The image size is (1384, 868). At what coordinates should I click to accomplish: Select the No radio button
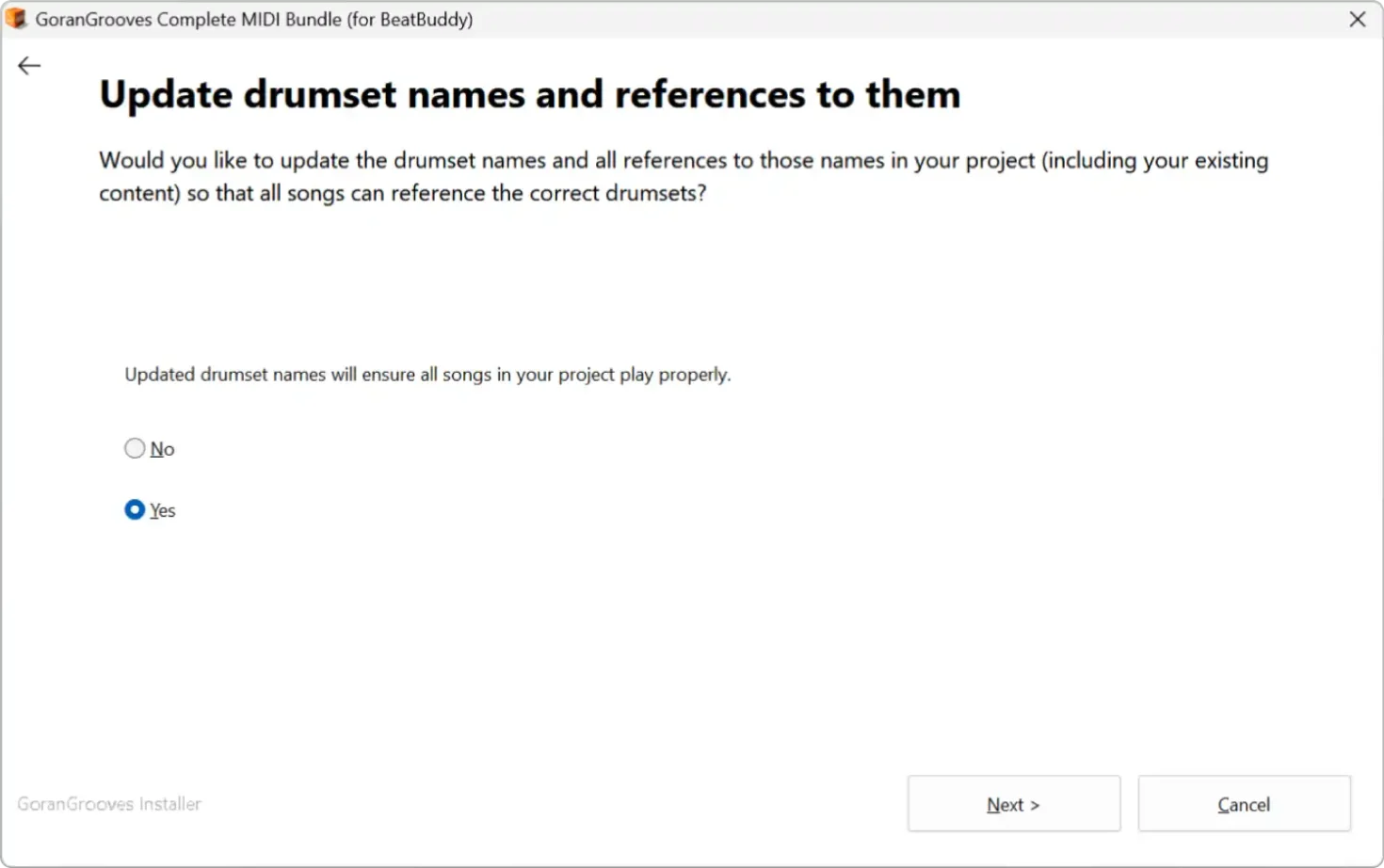[135, 448]
